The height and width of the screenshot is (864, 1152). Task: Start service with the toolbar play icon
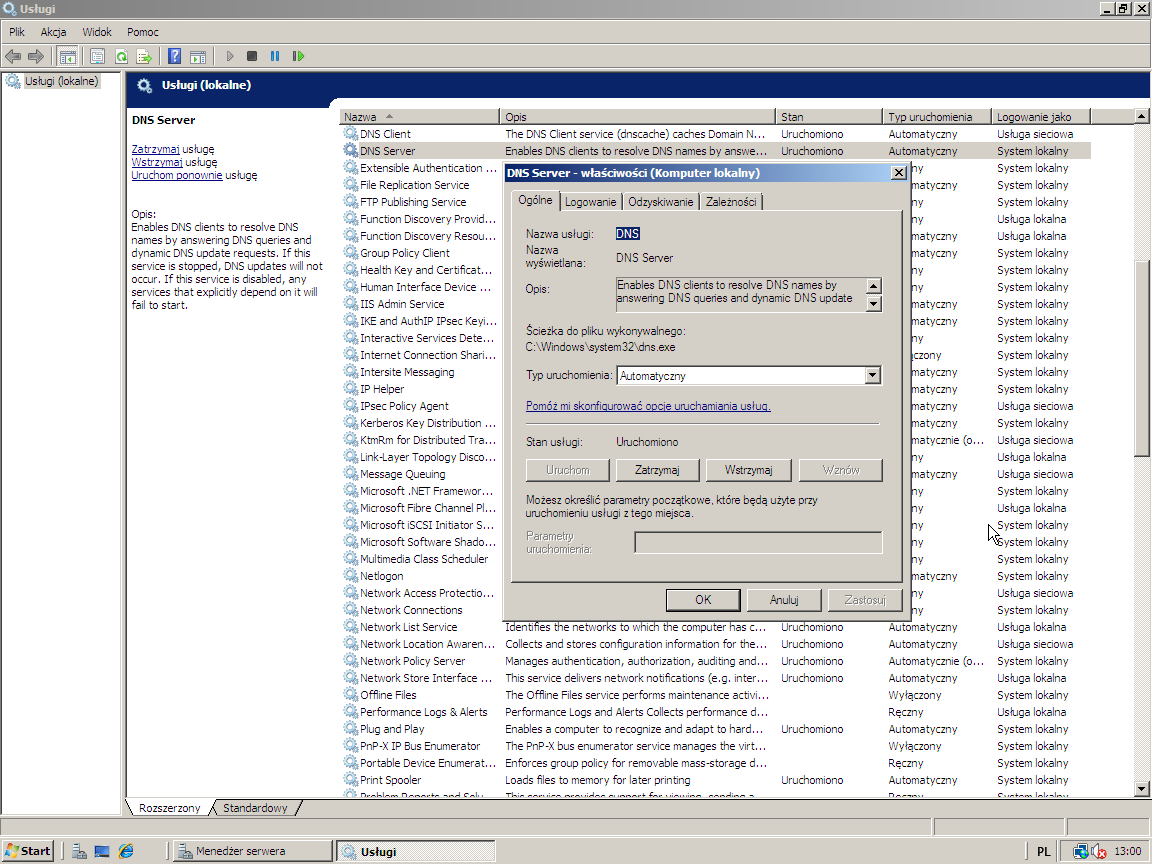(x=230, y=56)
